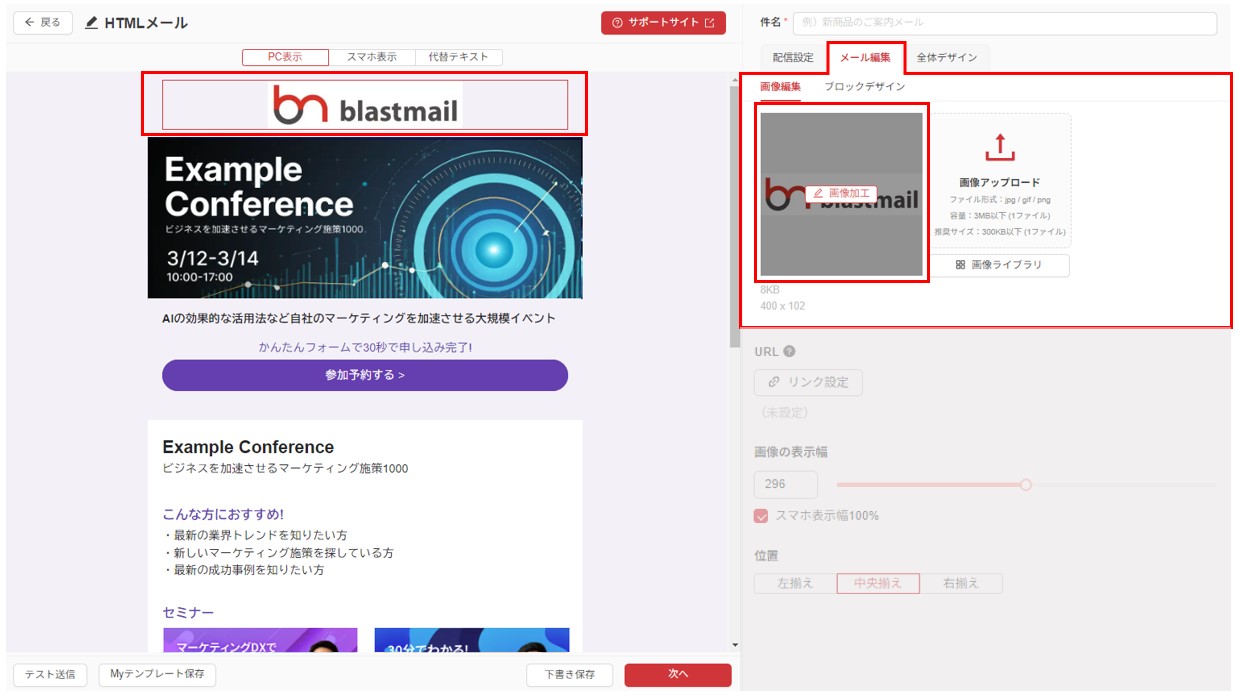Save draft with 下書き保存
This screenshot has height=698, width=1238.
[x=570, y=675]
